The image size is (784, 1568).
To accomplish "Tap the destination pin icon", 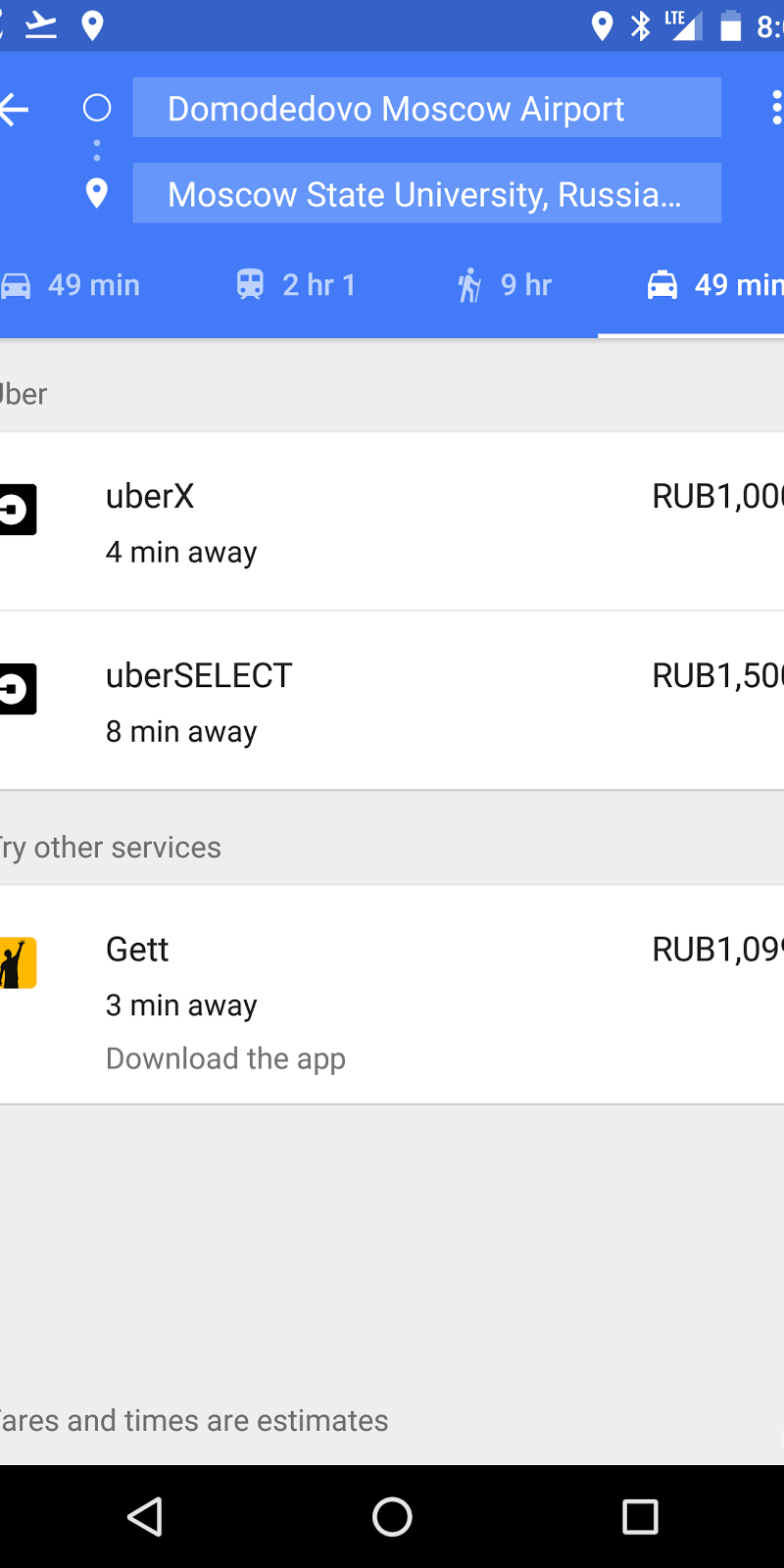I will 96,193.
